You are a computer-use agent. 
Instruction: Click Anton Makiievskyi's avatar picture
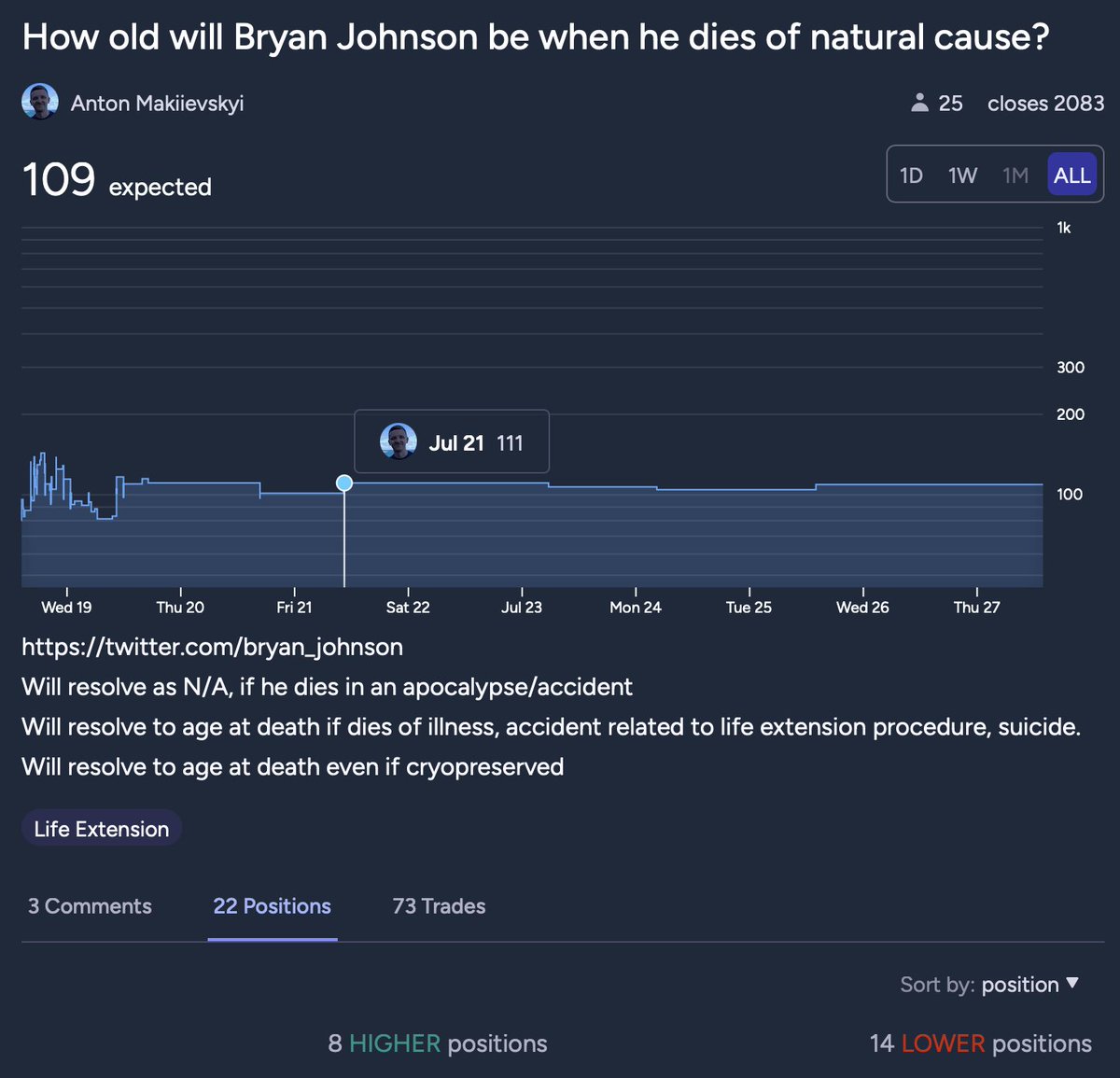tap(40, 103)
